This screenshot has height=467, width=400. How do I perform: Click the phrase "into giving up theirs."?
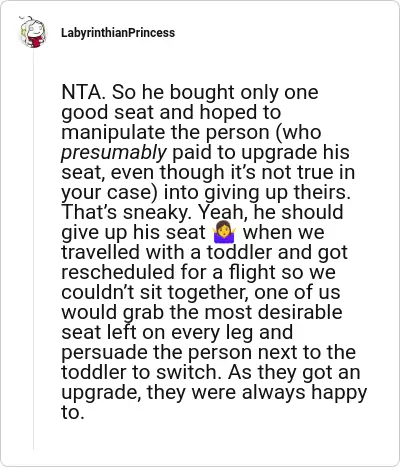coord(257,192)
